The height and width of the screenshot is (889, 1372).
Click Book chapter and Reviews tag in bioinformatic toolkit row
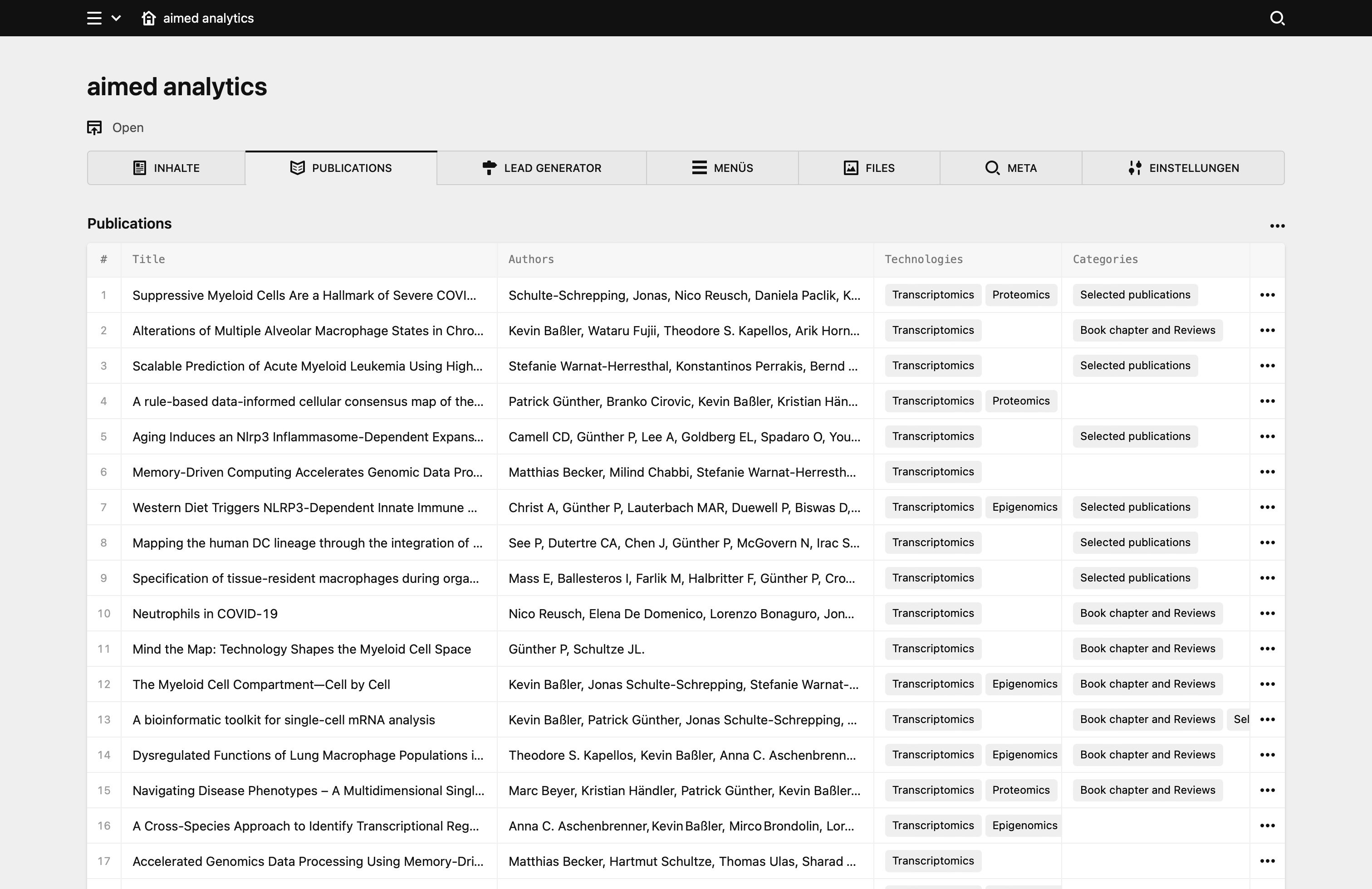(x=1147, y=720)
